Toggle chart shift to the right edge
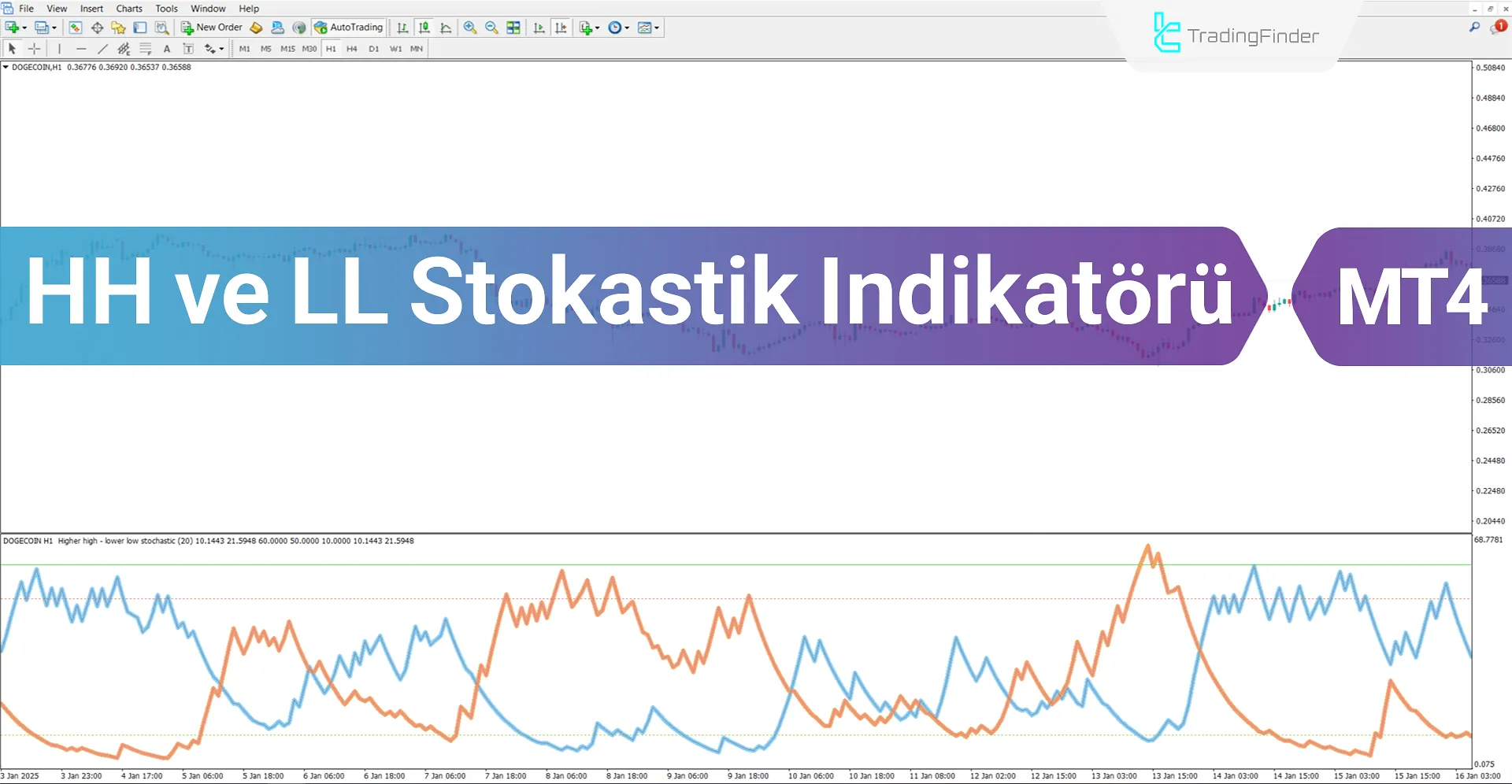 point(539,28)
